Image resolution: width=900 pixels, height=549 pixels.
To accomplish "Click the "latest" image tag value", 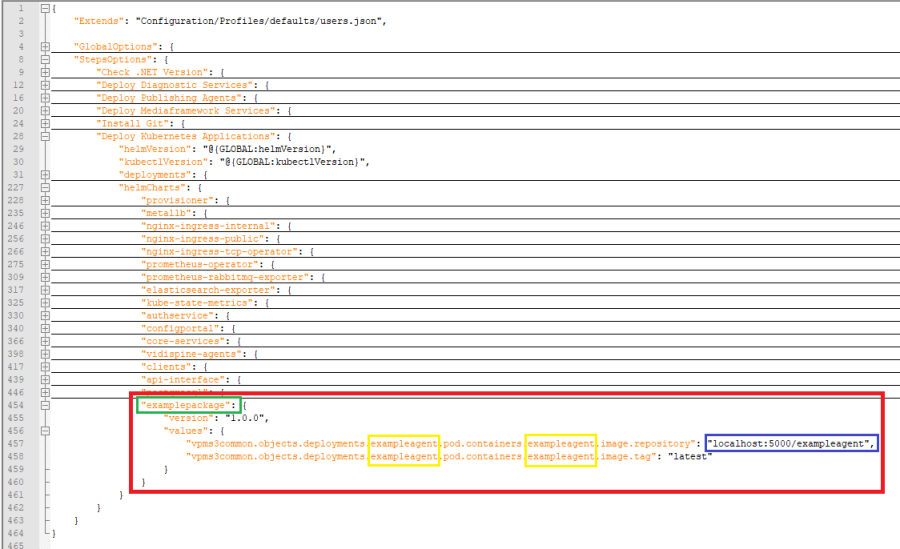I will (x=688, y=456).
